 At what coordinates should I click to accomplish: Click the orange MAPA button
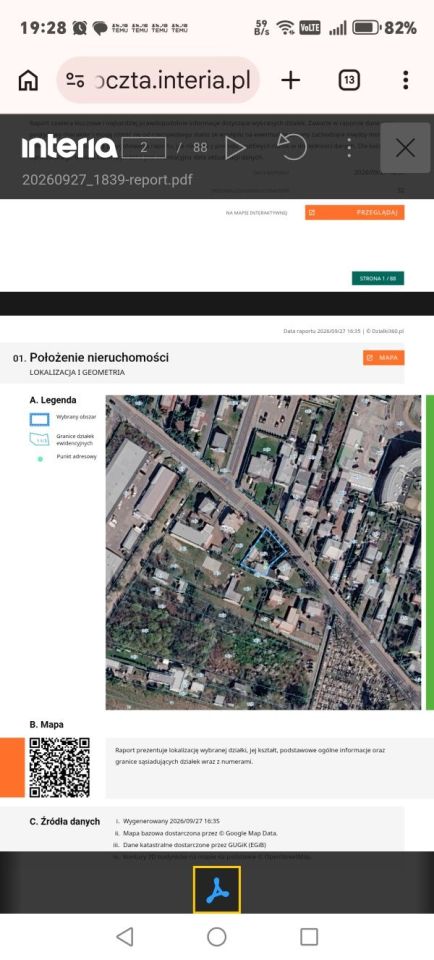[383, 358]
